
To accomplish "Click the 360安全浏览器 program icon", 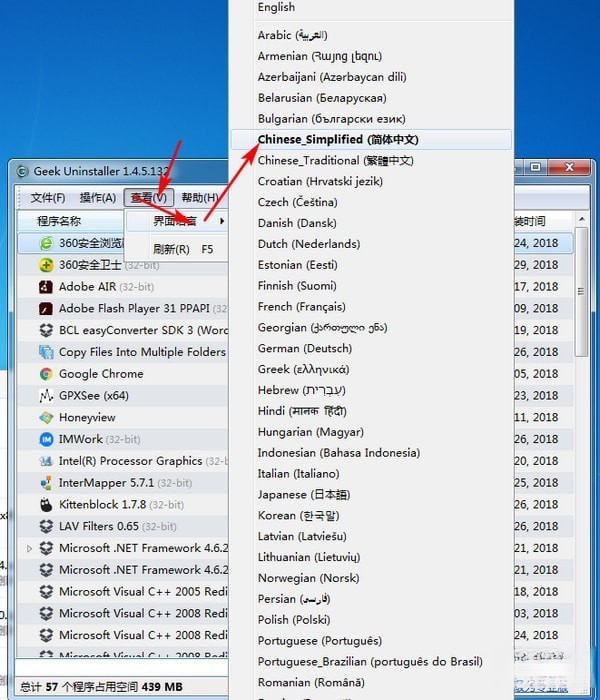I will 46,243.
